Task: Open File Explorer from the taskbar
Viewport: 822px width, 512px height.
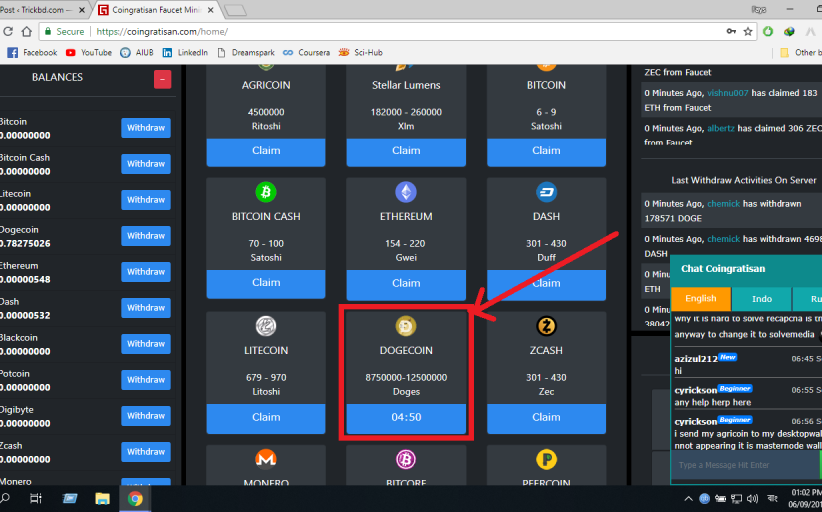Action: 102,498
